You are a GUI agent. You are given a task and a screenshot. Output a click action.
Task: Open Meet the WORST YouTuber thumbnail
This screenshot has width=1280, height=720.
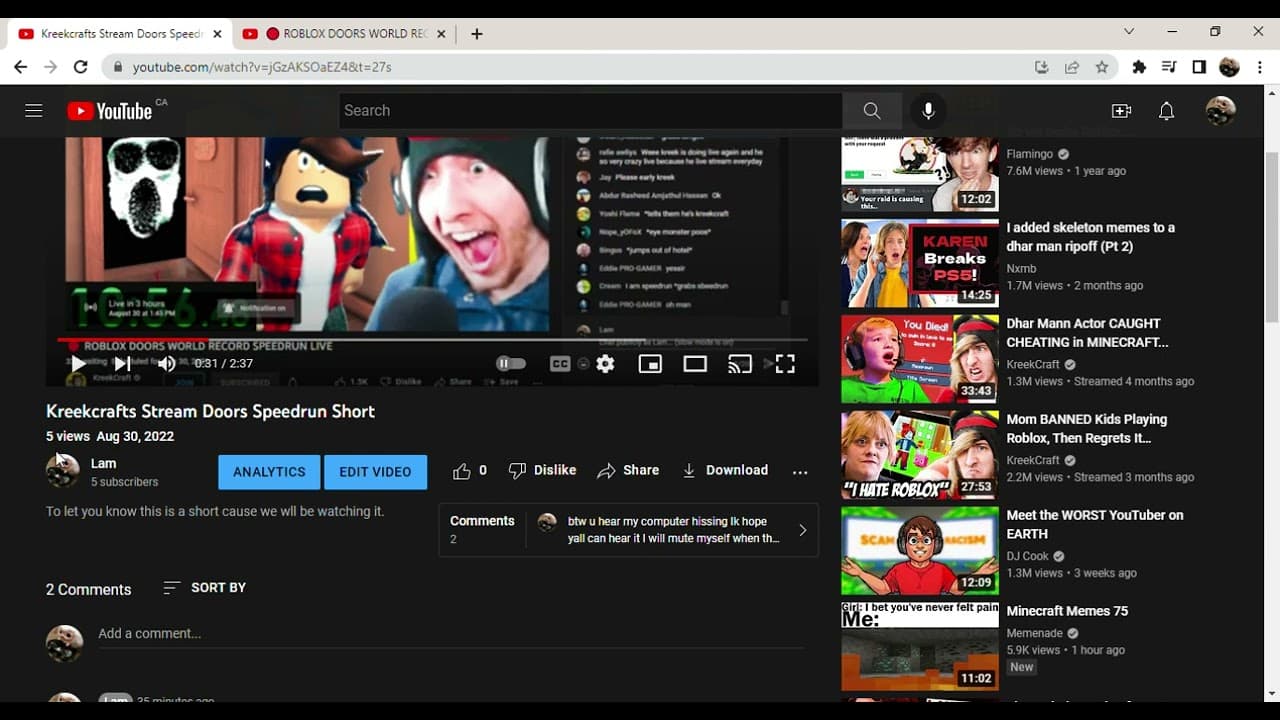920,551
